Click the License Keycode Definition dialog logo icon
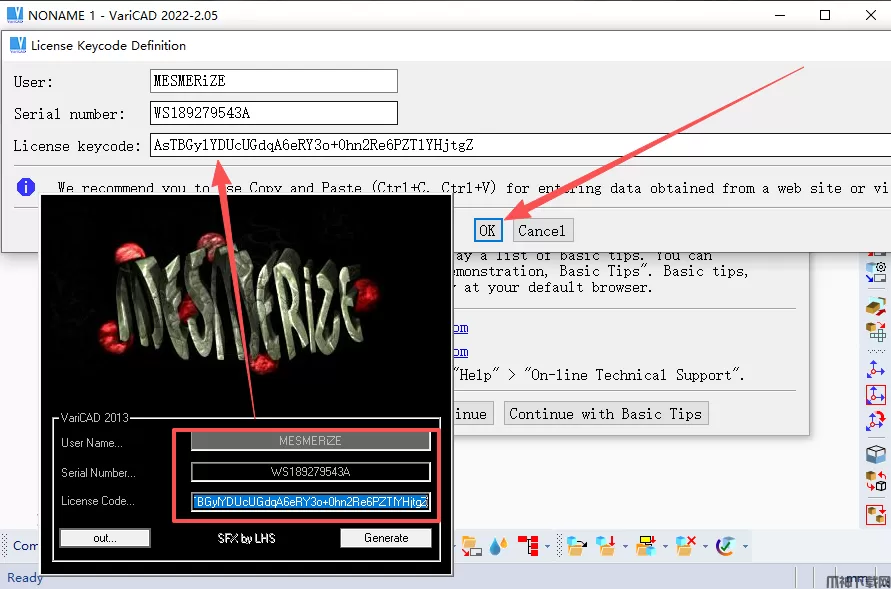 tap(18, 45)
